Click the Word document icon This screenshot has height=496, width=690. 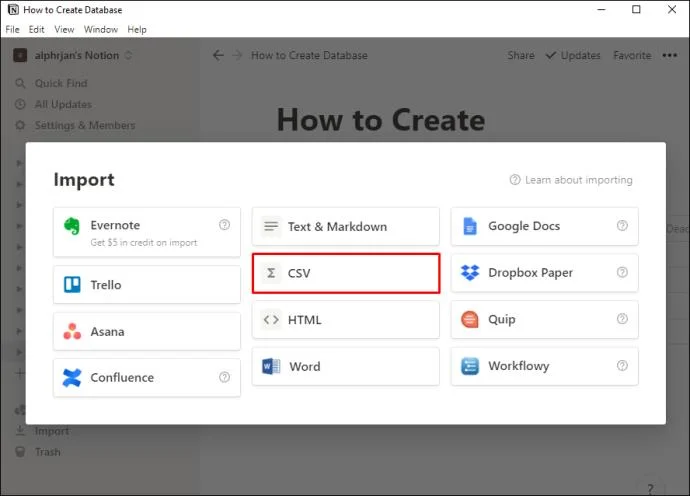(271, 366)
